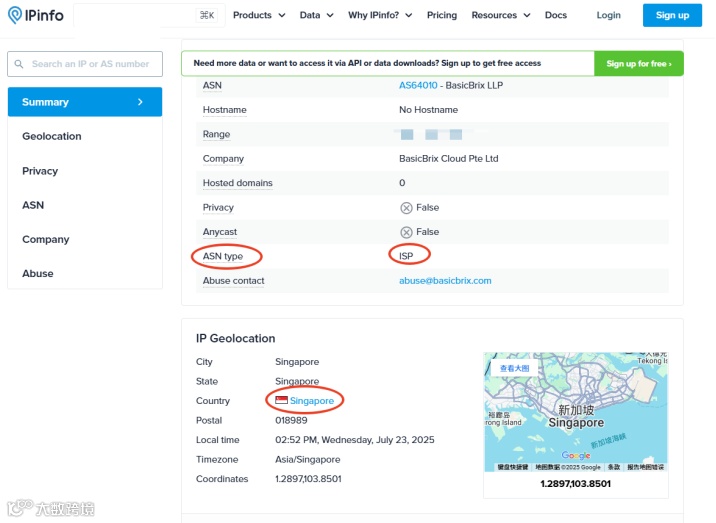The width and height of the screenshot is (716, 523).
Task: Click the green Sign up for free button
Action: pyautogui.click(x=639, y=63)
